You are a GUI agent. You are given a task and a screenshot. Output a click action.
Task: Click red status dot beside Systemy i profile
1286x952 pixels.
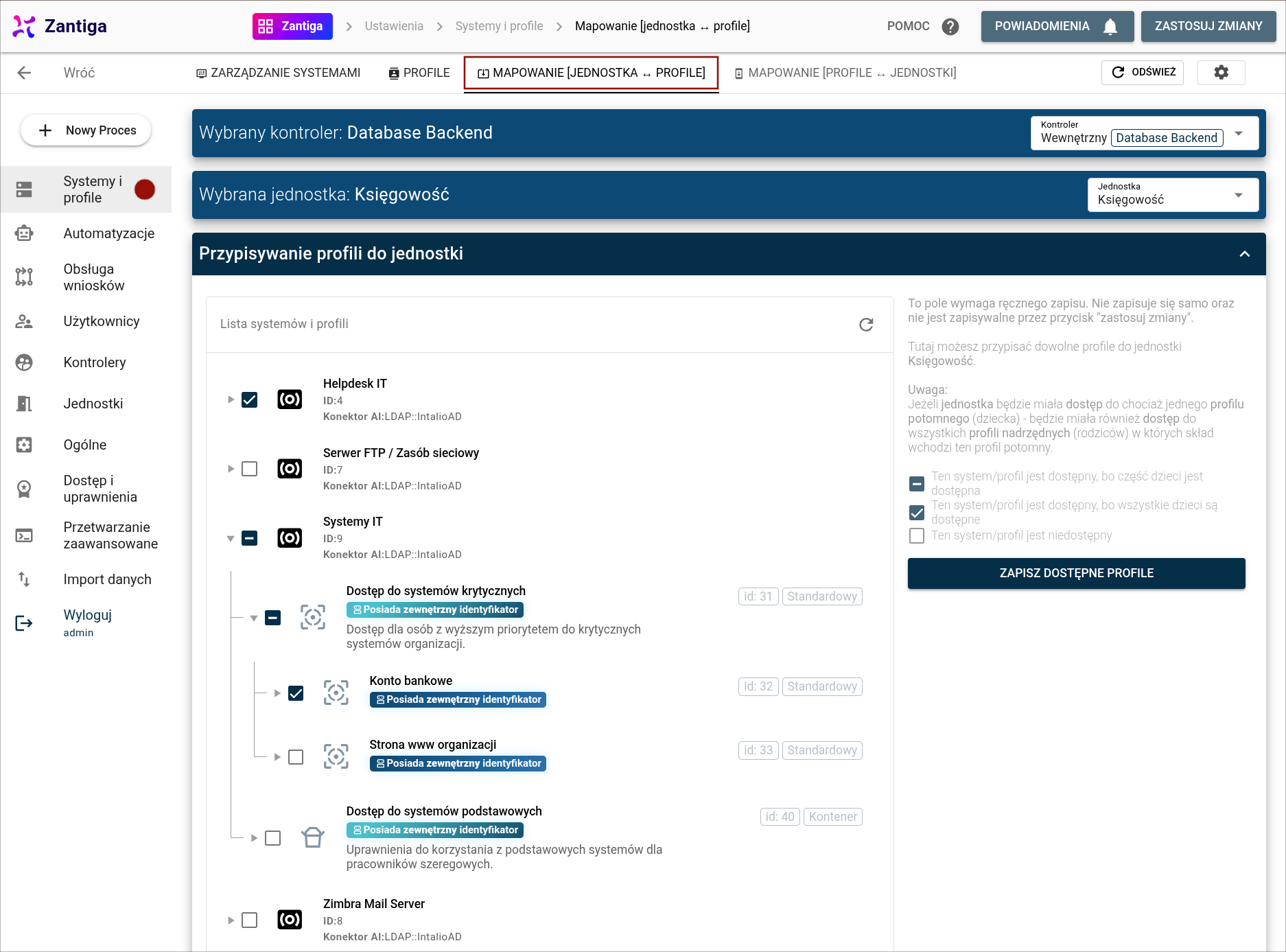tap(145, 189)
